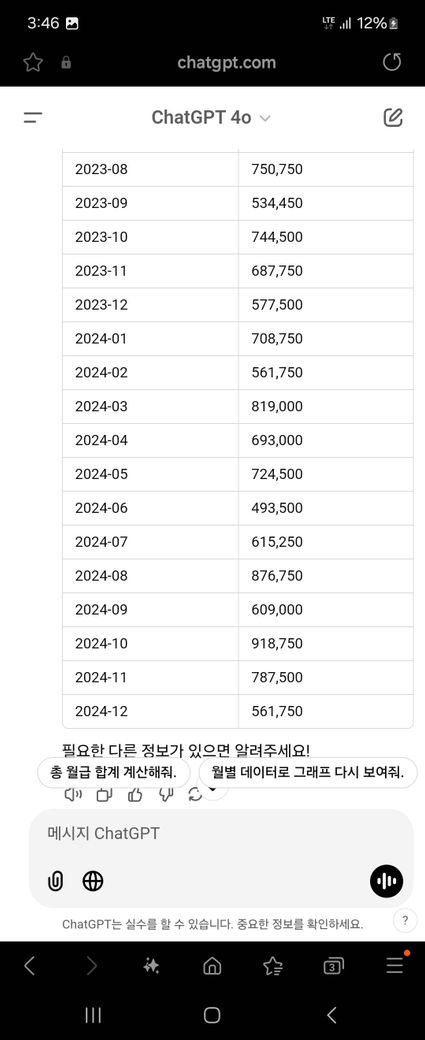Expand the ChatGPT 4o model dropdown
The height and width of the screenshot is (1040, 425).
(x=211, y=117)
